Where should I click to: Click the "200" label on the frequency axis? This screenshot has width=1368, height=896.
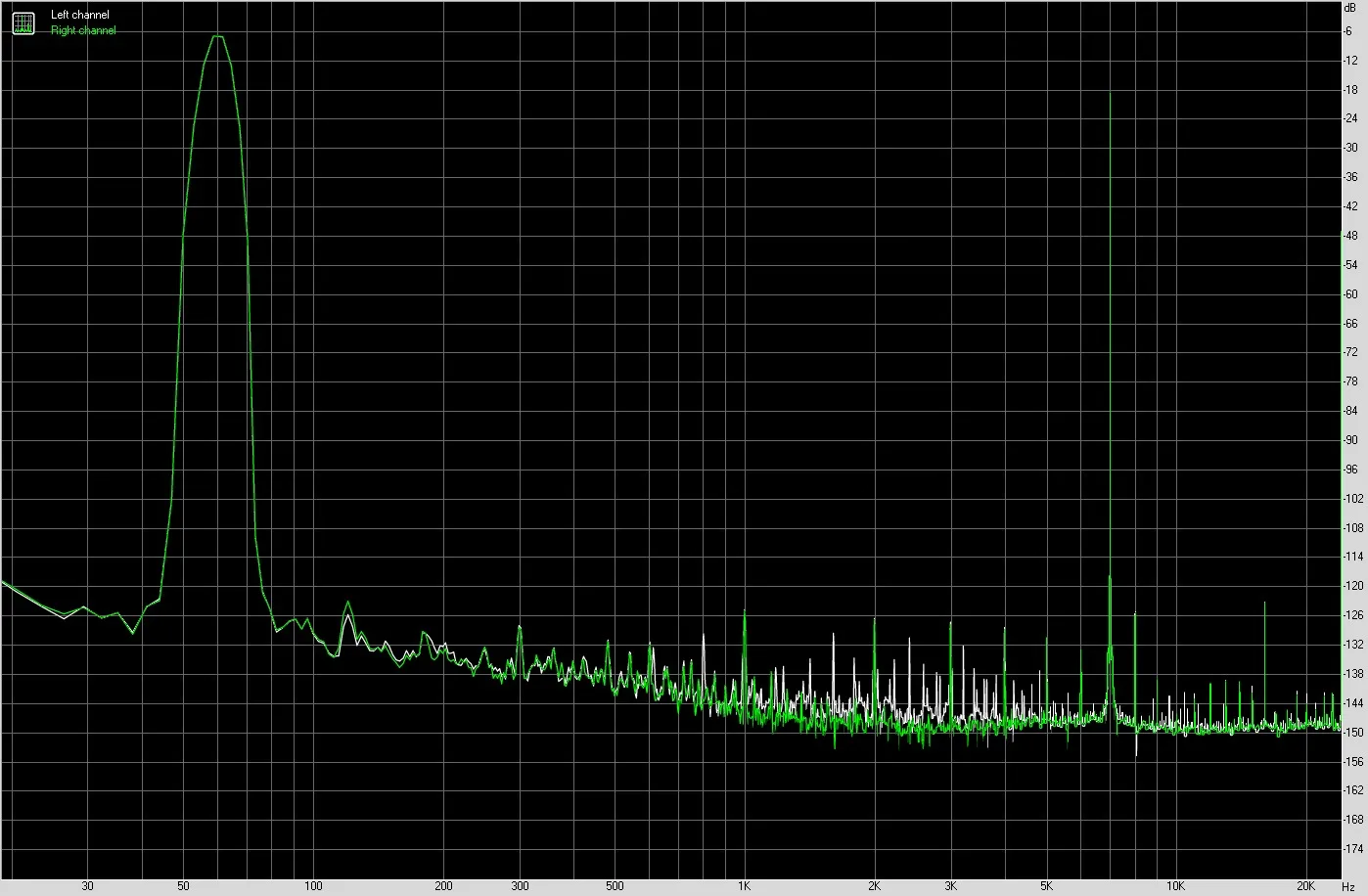click(x=443, y=886)
